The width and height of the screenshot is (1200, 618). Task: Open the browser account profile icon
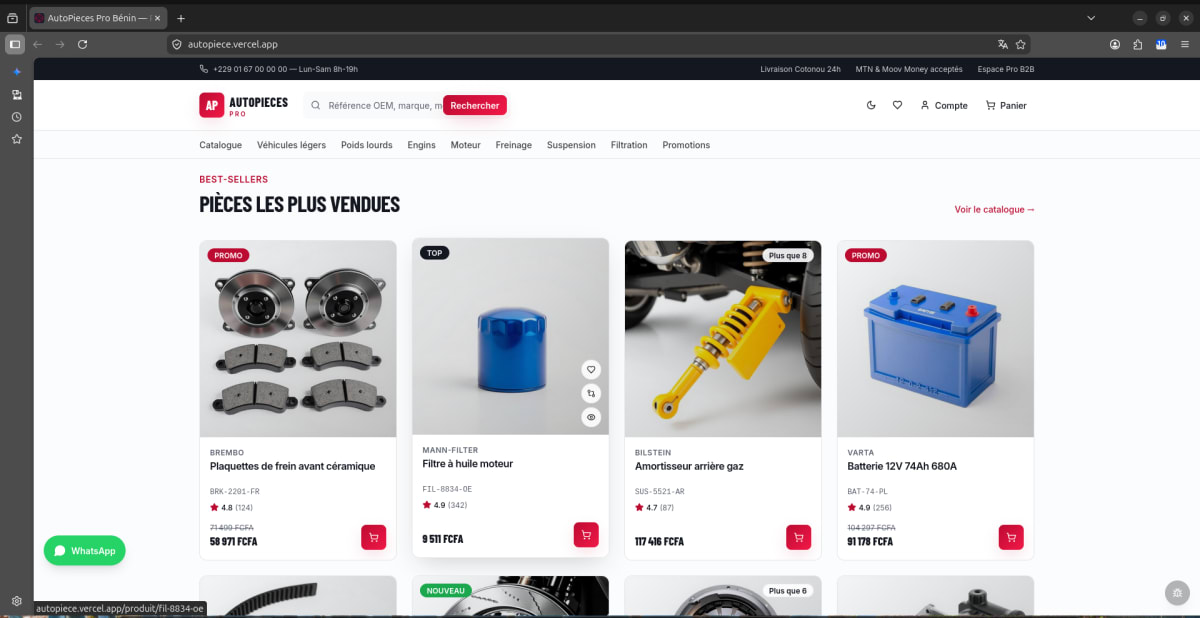coord(1115,44)
